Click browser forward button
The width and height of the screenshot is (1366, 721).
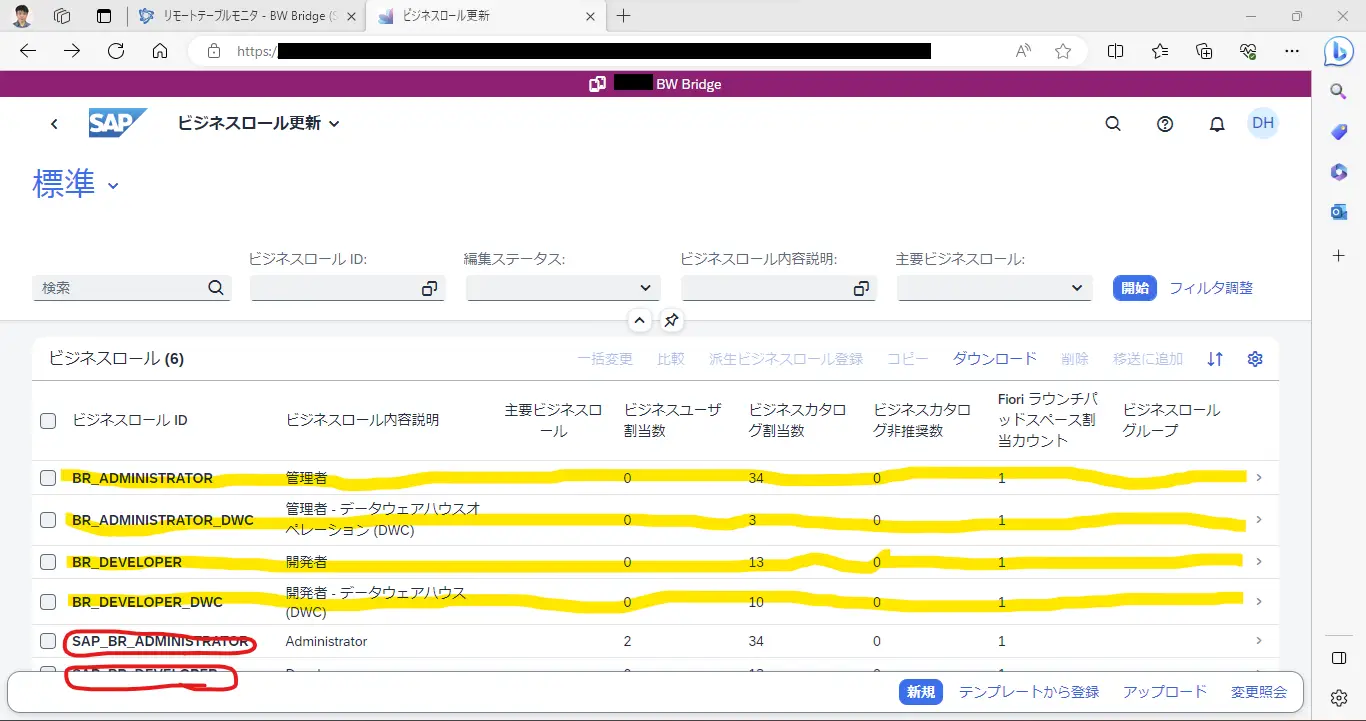(x=72, y=51)
